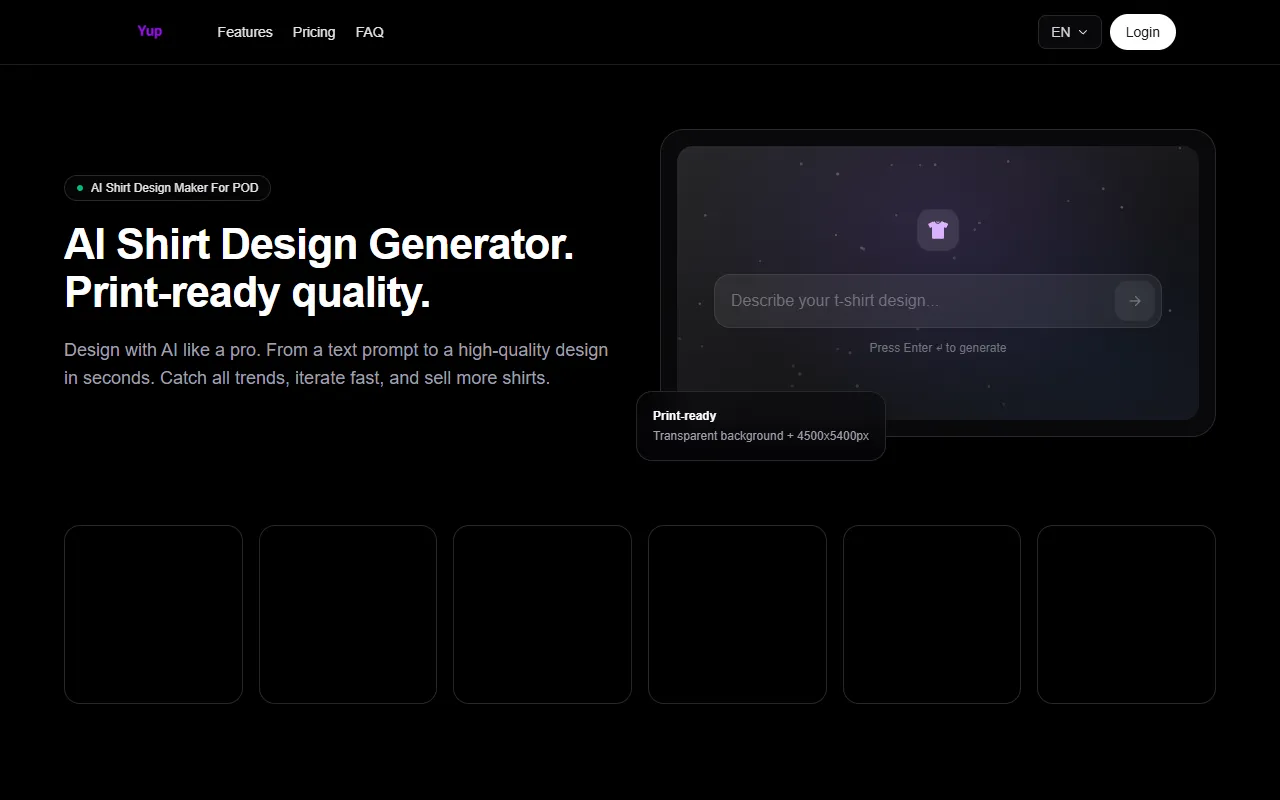
Task: Click the Print-ready tooltip card
Action: click(760, 426)
